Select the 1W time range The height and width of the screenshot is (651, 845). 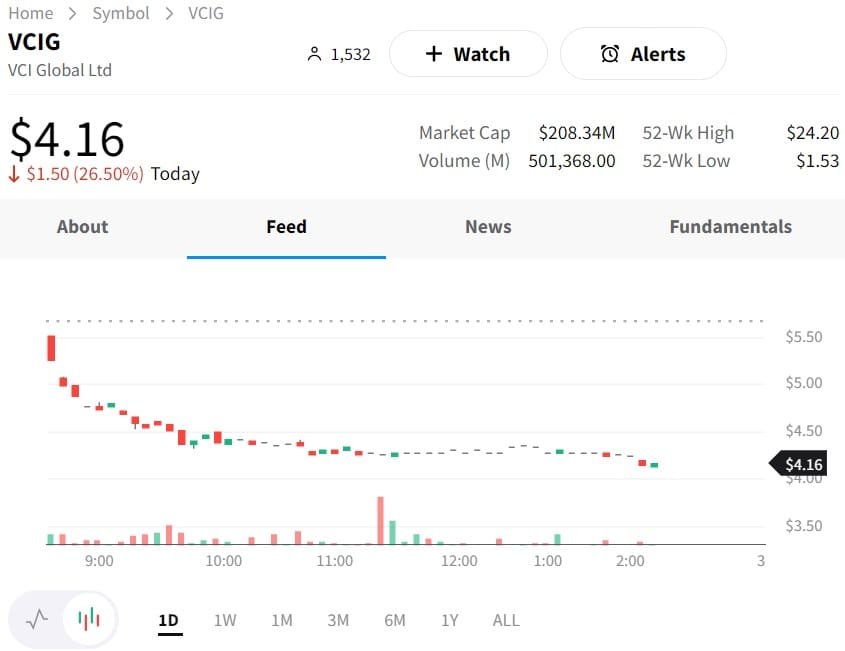click(225, 620)
